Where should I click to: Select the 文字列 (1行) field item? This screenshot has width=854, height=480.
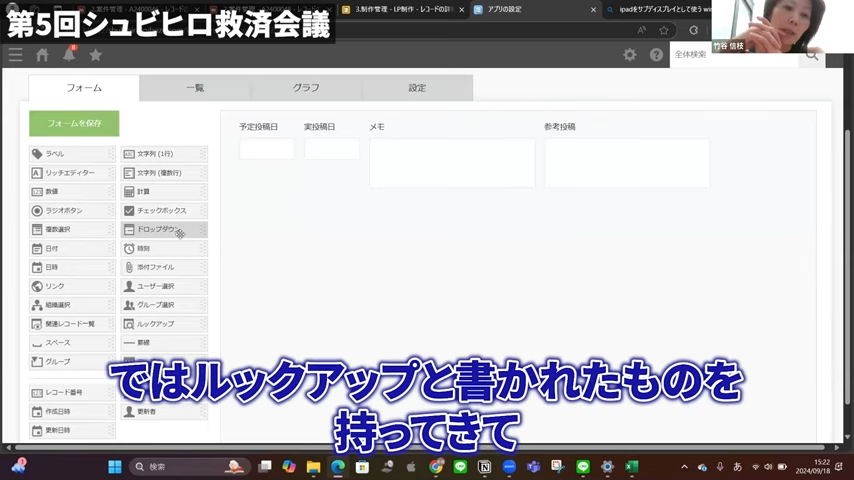click(x=164, y=154)
